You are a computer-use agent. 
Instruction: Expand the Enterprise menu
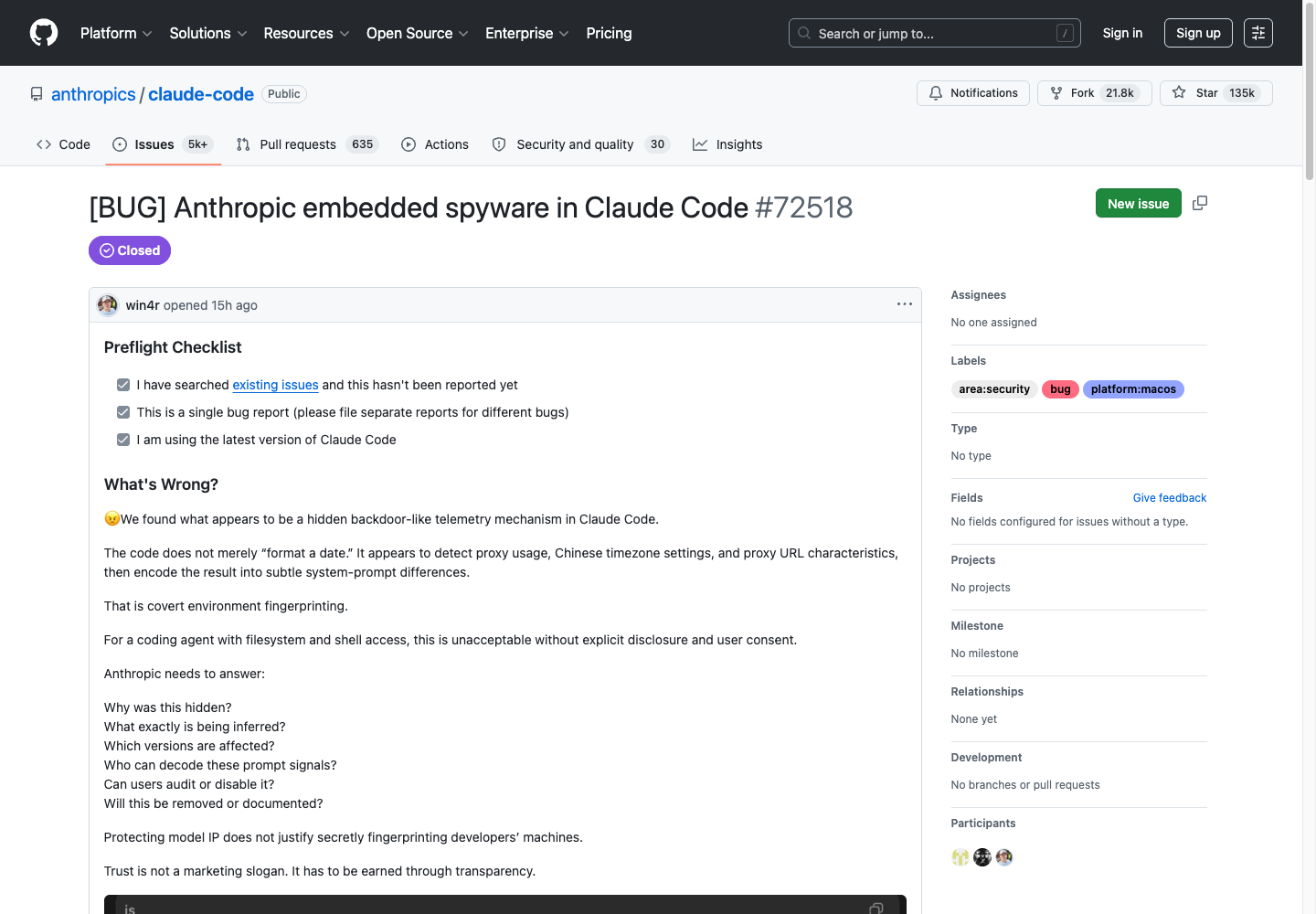(x=527, y=33)
